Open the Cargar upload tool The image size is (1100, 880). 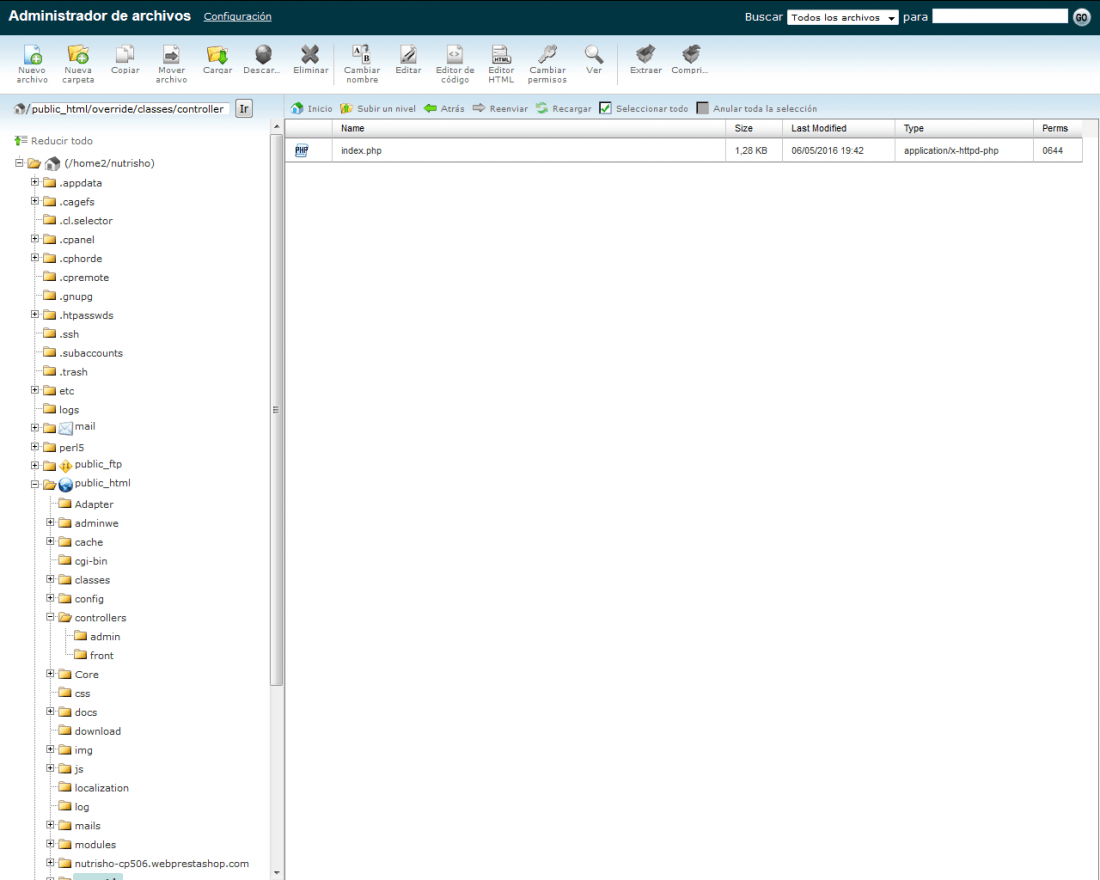point(217,60)
